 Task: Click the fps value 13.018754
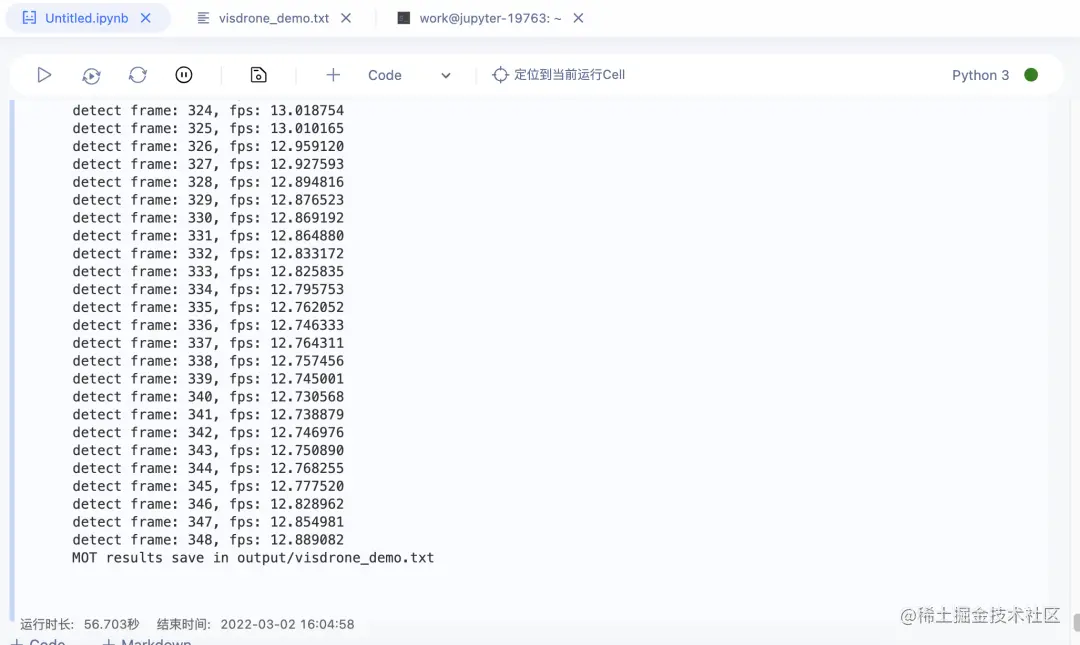307,110
